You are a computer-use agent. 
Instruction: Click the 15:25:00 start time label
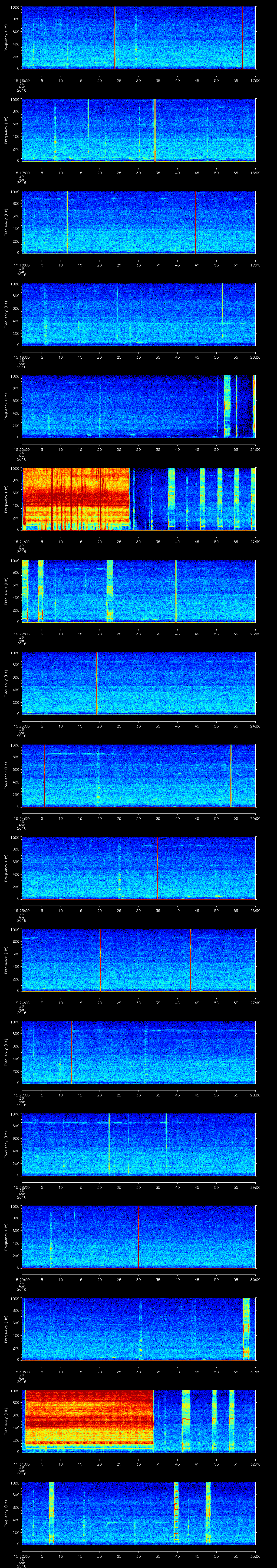pos(22,910)
